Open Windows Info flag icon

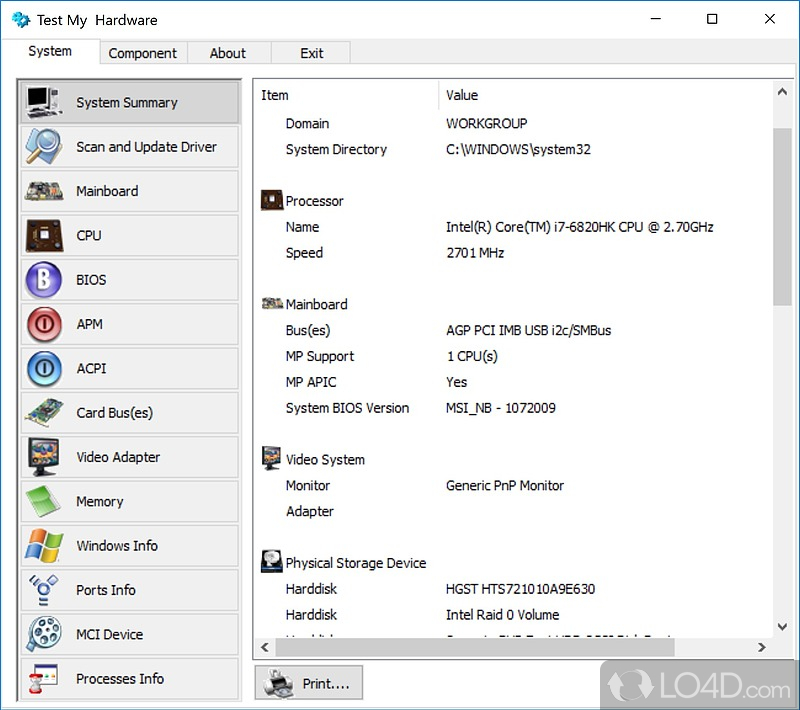click(44, 546)
